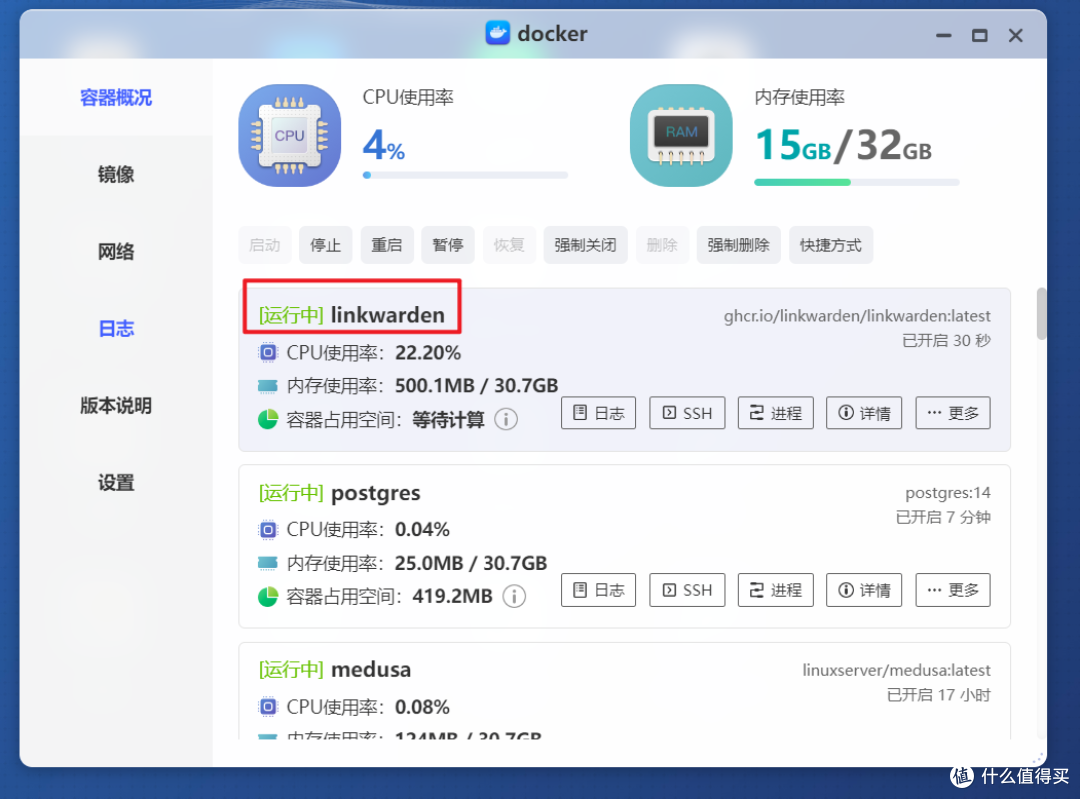
Task: Click linkwarden 内存使用率 memory icon
Action: point(268,386)
